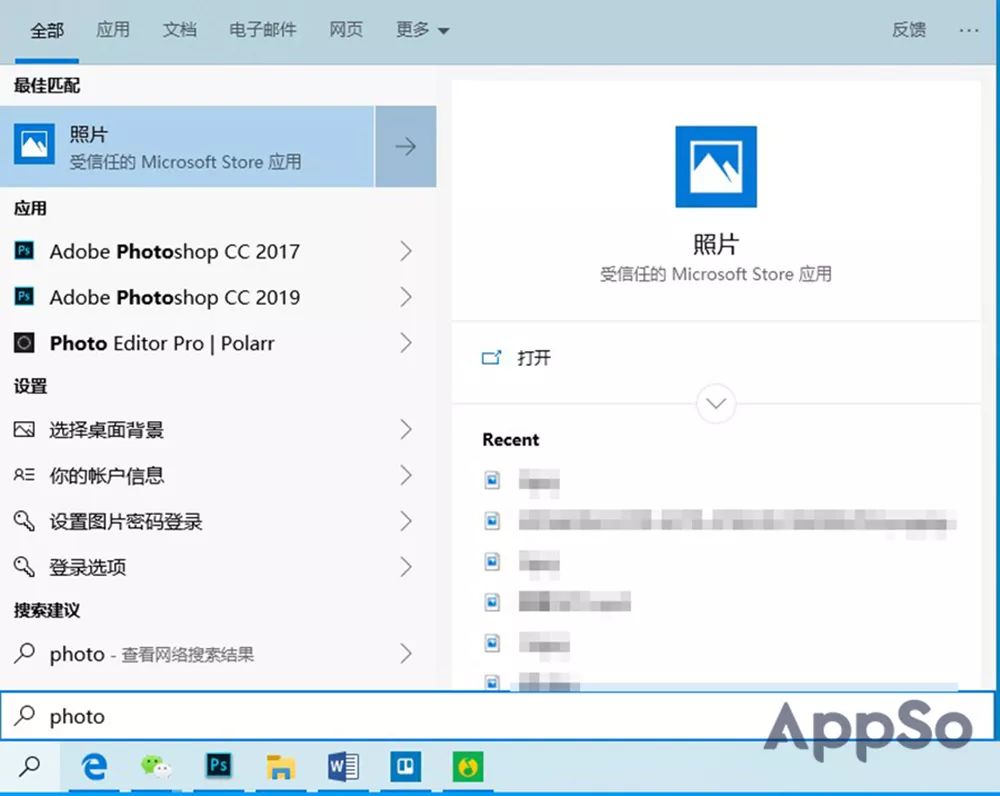Expand Adobe Photoshop CC 2017 chevron
The width and height of the screenshot is (1000, 796).
(406, 251)
